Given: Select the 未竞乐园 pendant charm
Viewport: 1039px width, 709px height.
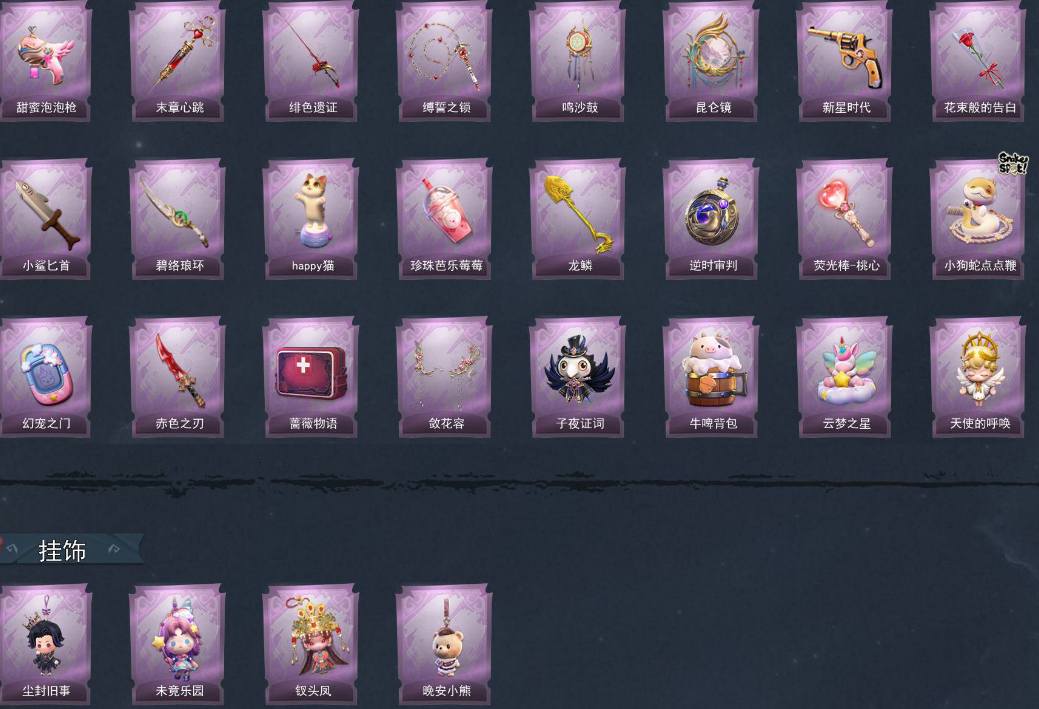Looking at the screenshot, I should (x=178, y=644).
